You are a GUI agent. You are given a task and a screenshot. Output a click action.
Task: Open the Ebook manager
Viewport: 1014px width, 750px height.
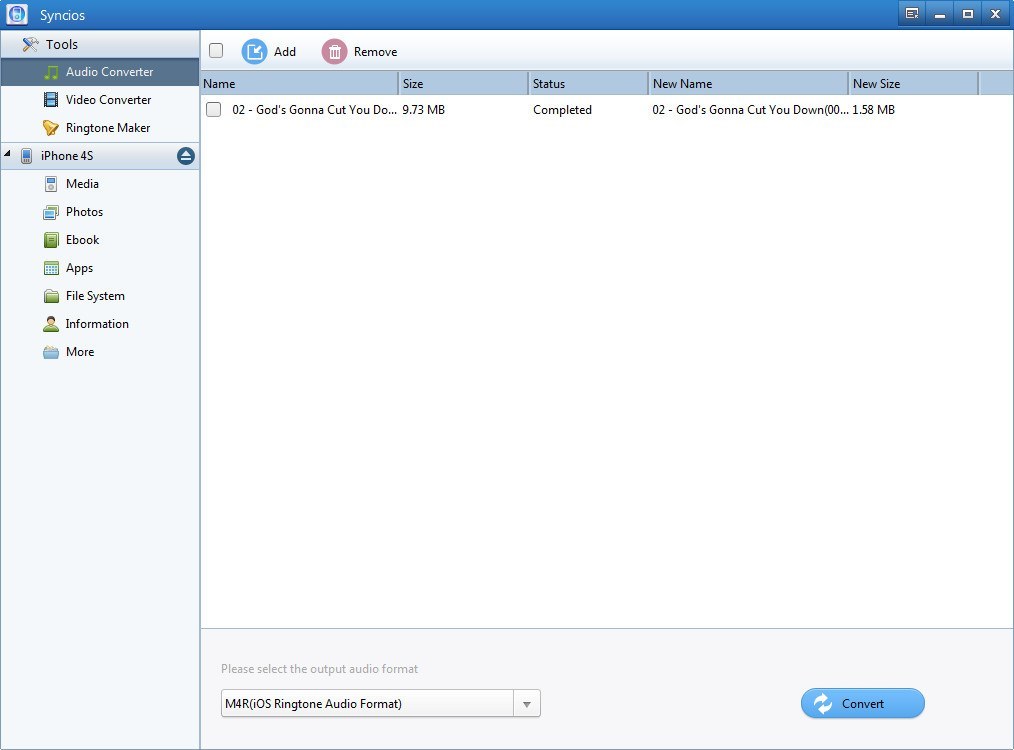point(84,239)
